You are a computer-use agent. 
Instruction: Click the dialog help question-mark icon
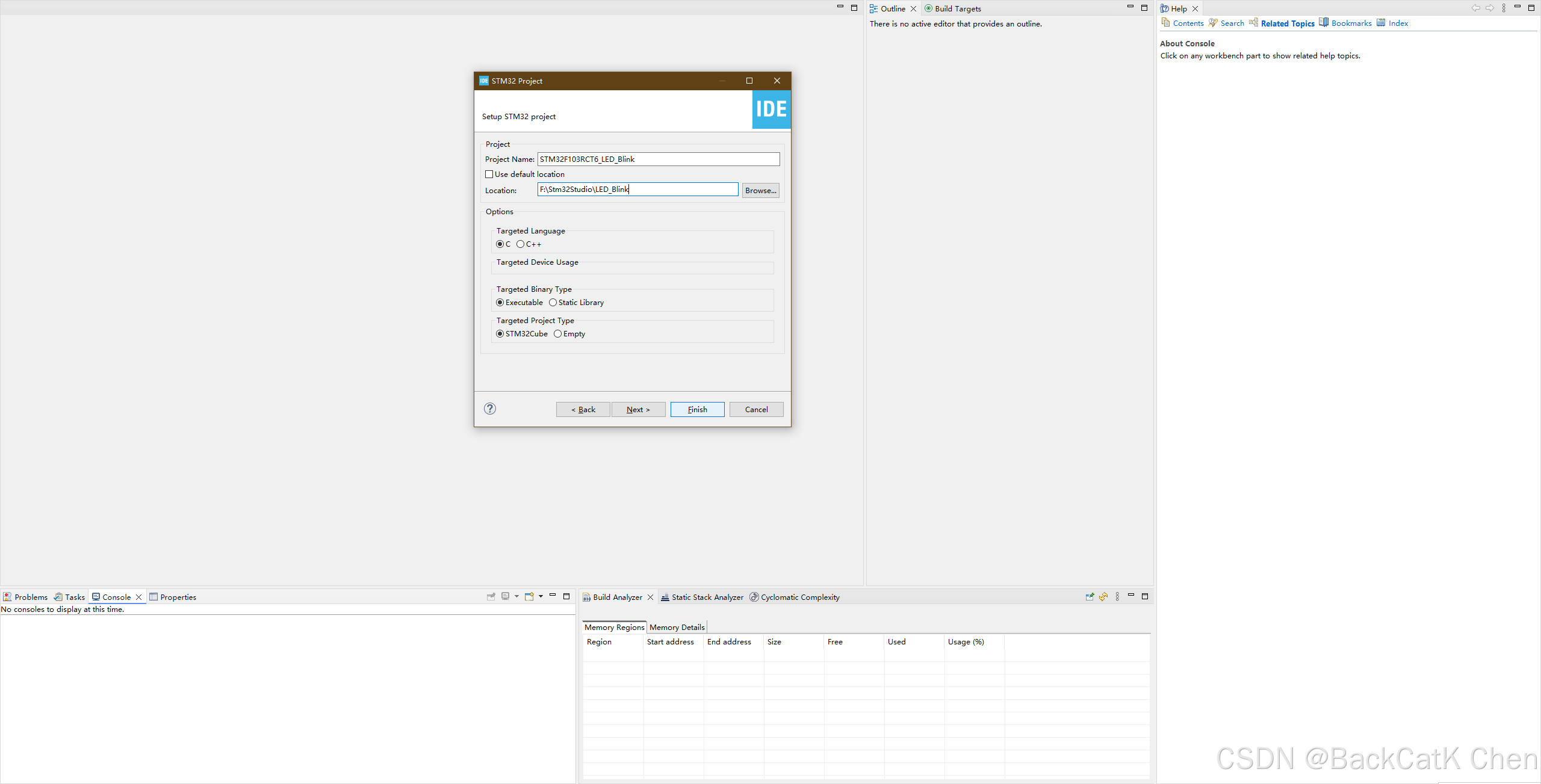point(490,409)
